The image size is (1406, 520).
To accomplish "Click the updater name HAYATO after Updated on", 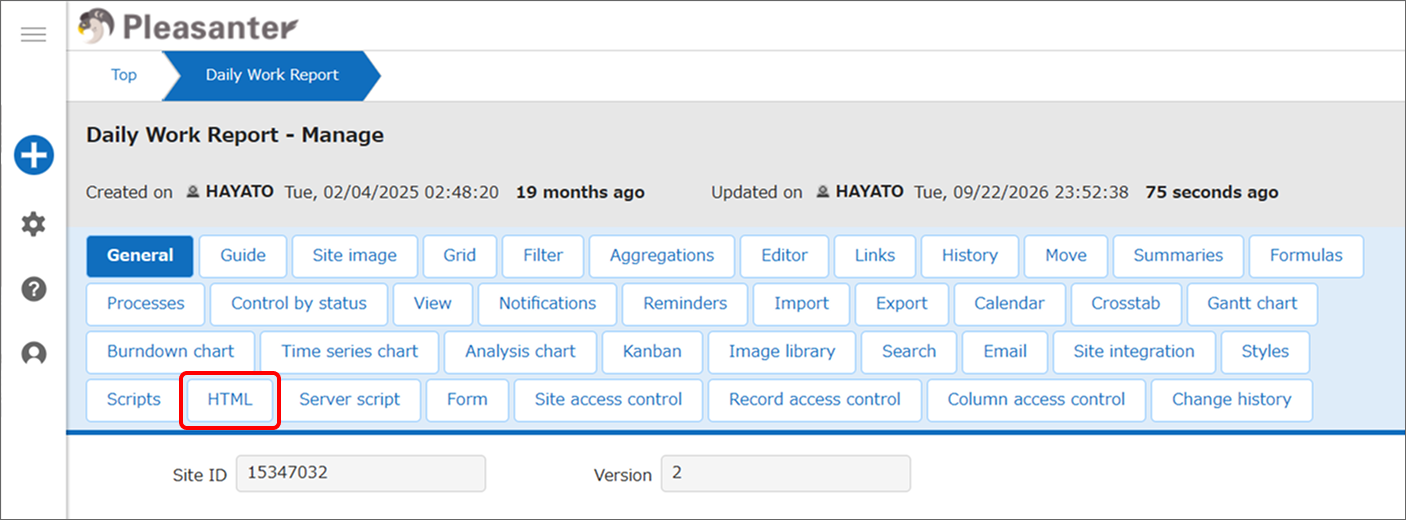I will coord(869,192).
